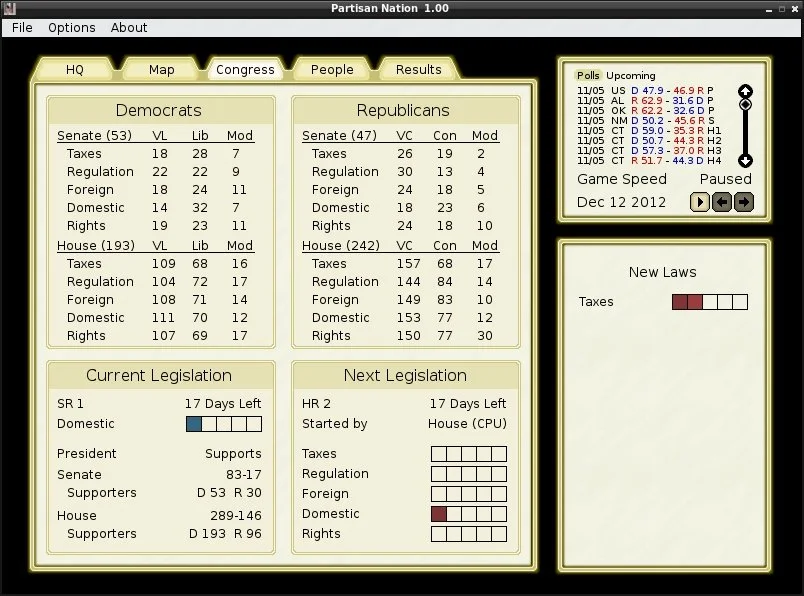Click the New Laws Taxes progress bar
Image resolution: width=804 pixels, height=596 pixels.
pyautogui.click(x=709, y=302)
